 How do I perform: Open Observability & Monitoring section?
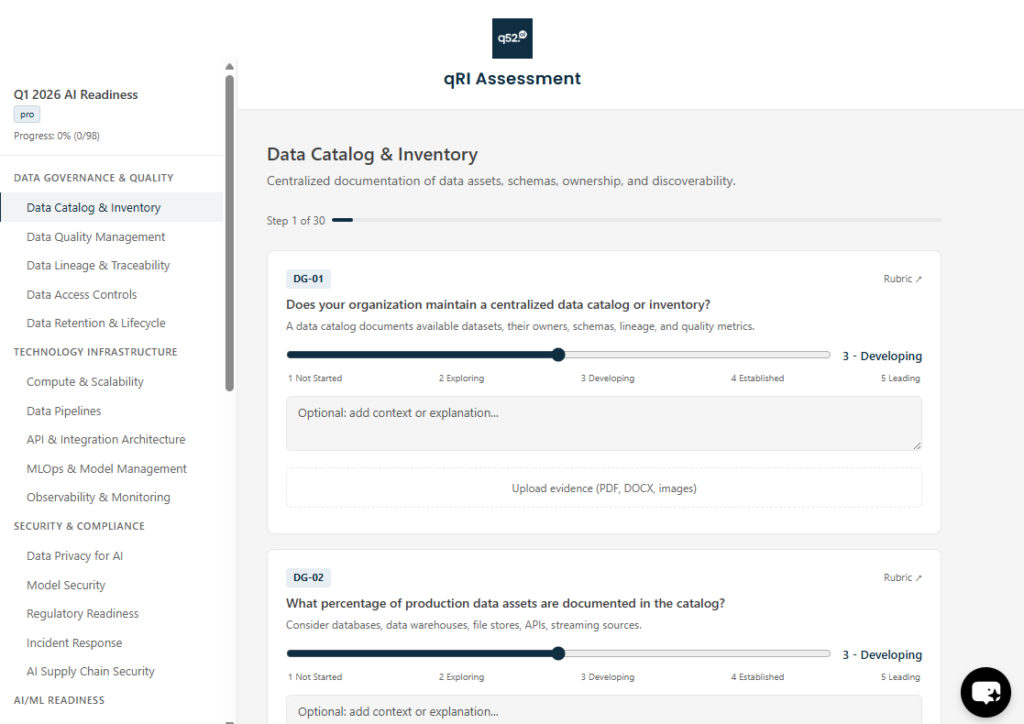point(98,497)
